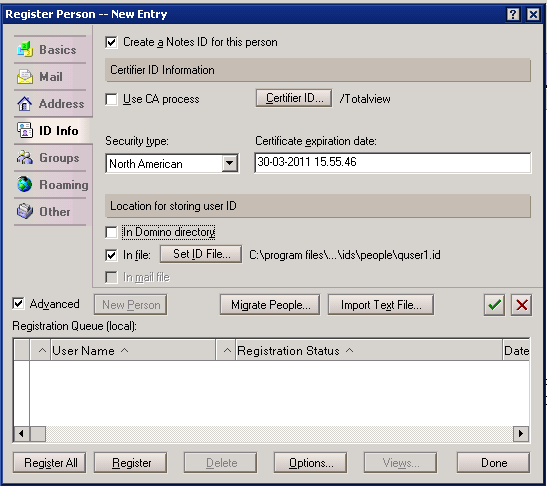Sort by Registration Status column header
Image resolution: width=547 pixels, height=488 pixels.
288,351
